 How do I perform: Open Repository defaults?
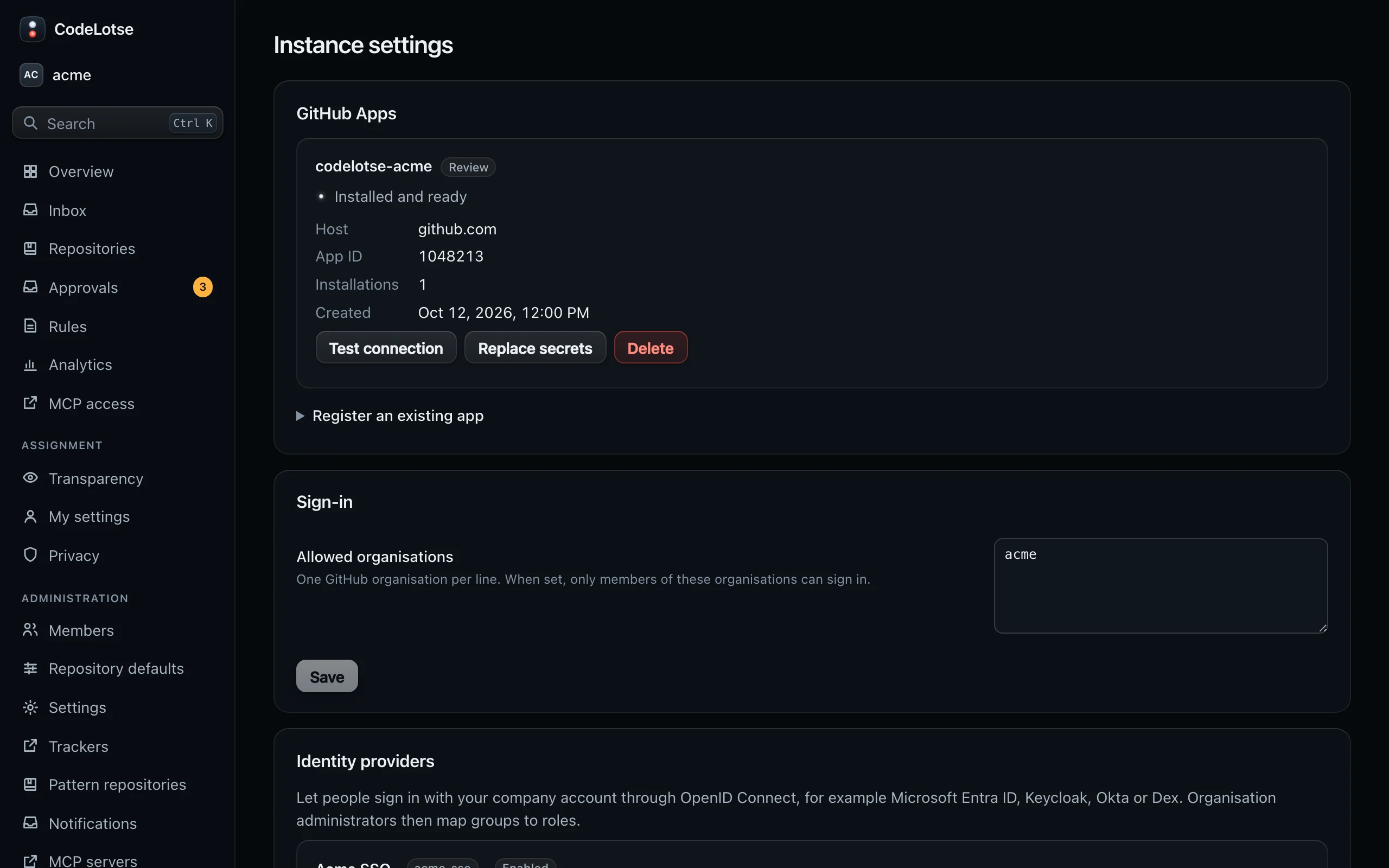(x=118, y=669)
